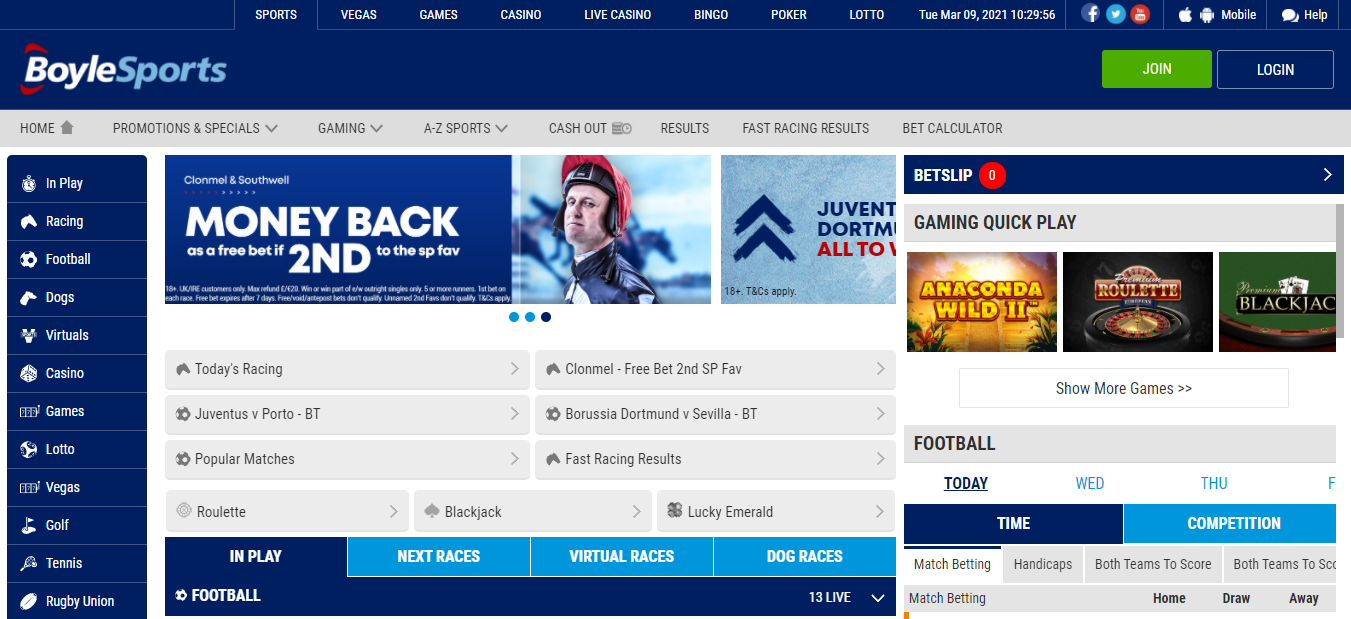
Task: Click the green Join button
Action: click(1157, 69)
